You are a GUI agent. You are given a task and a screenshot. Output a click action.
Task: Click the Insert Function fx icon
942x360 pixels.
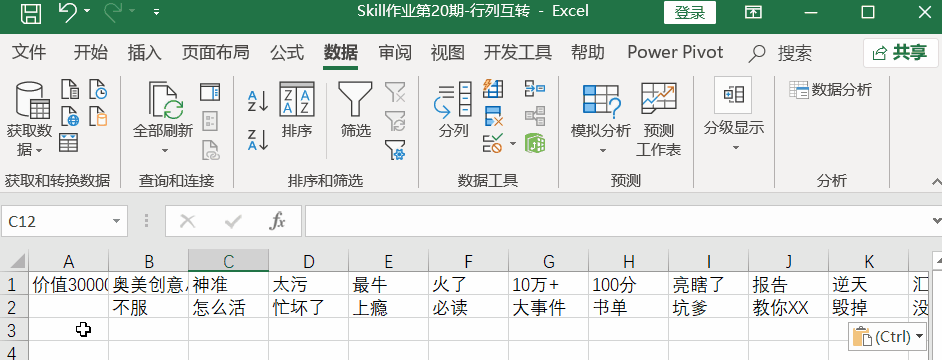(x=277, y=222)
